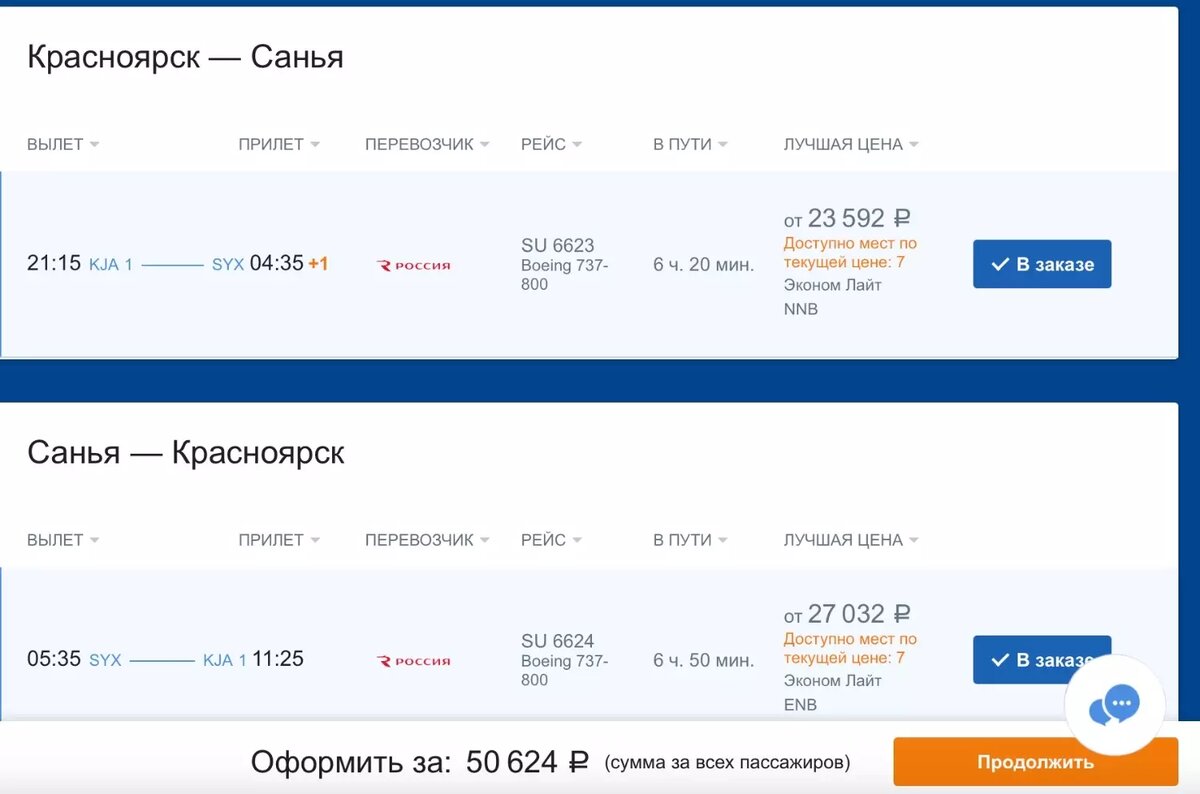Open the «В ПУТИ» sort arrow for Санья — Красноярск
Image resolution: width=1200 pixels, height=794 pixels.
(722, 540)
